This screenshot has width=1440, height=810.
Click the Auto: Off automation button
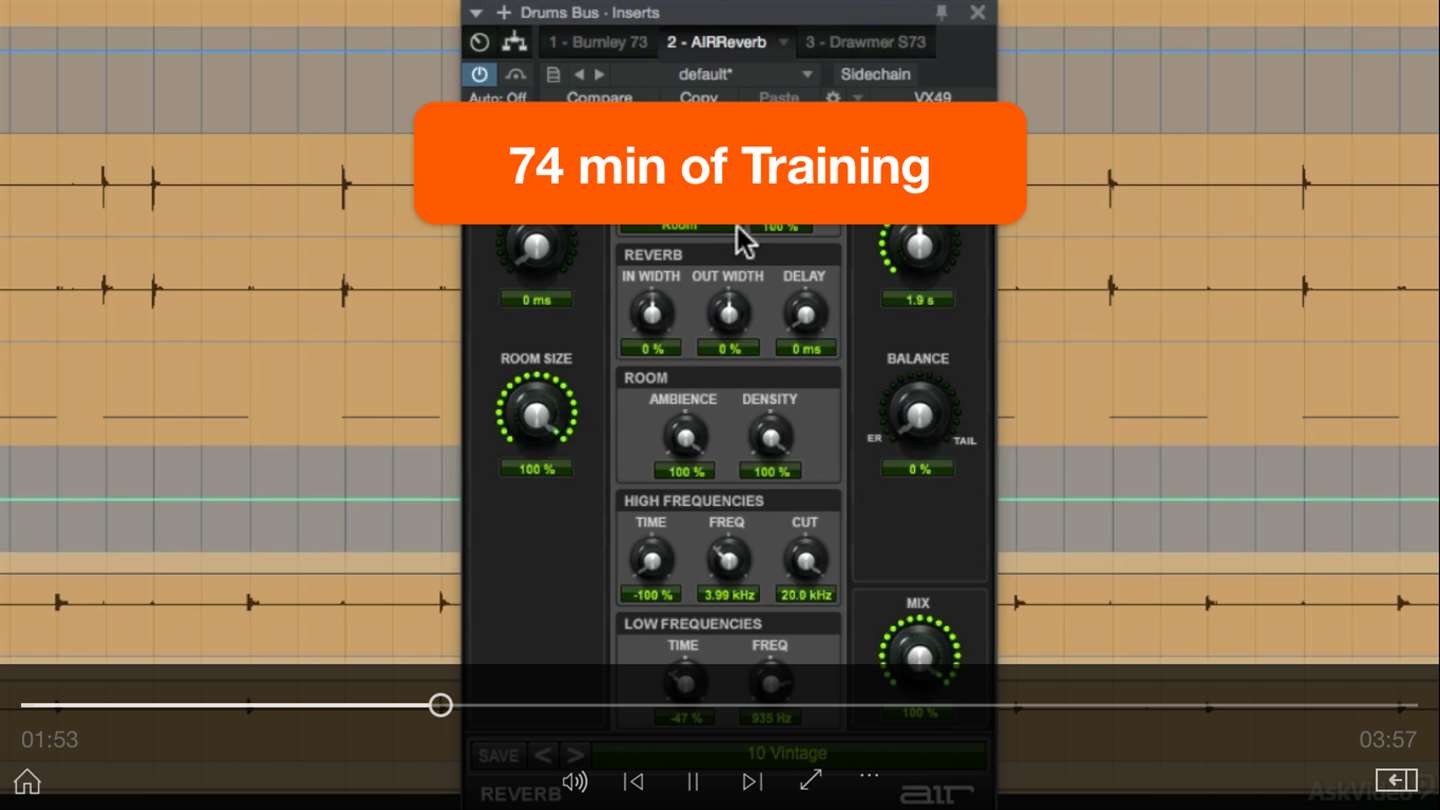pos(498,97)
